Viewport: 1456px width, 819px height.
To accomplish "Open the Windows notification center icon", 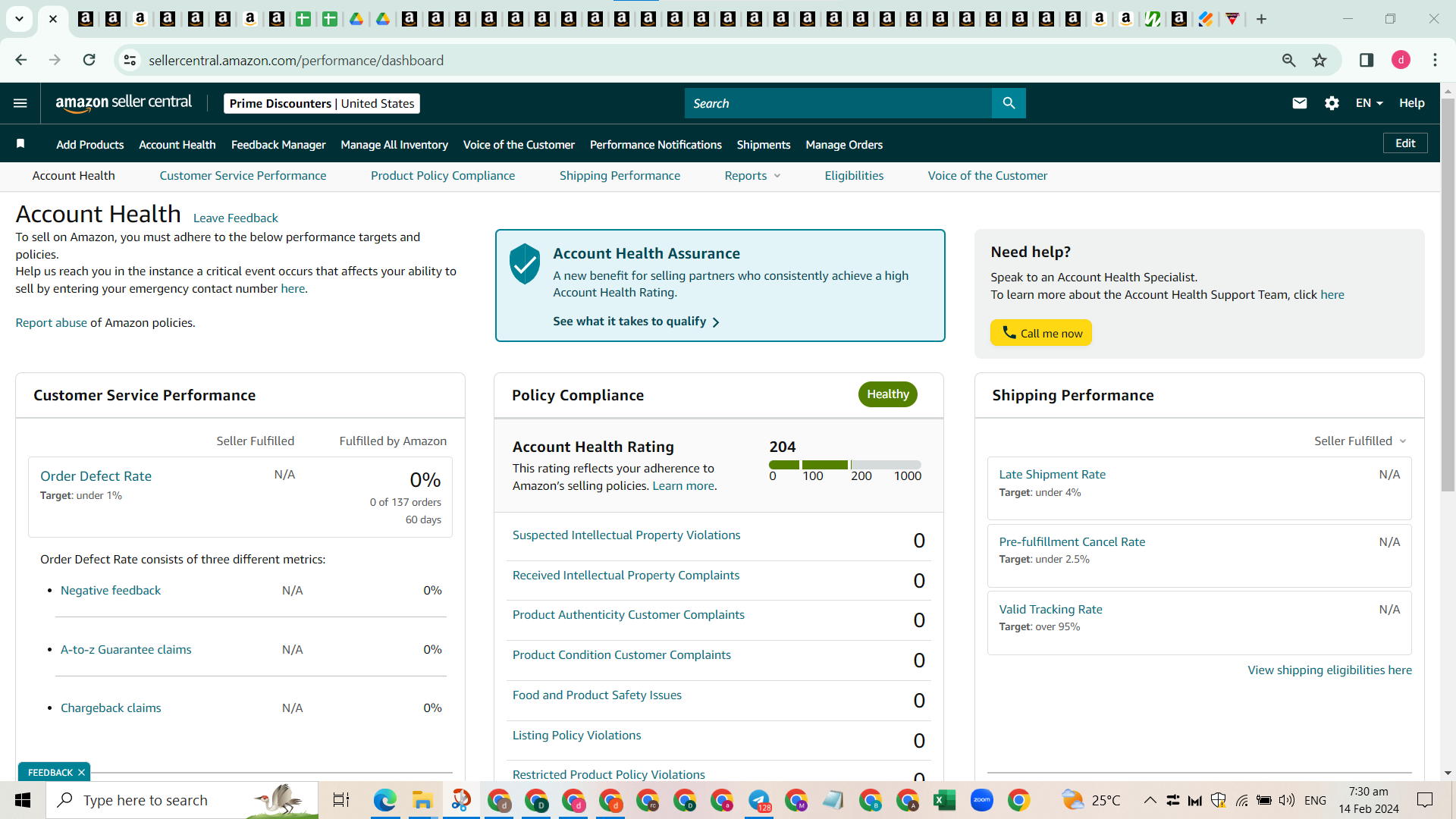I will click(x=1425, y=800).
